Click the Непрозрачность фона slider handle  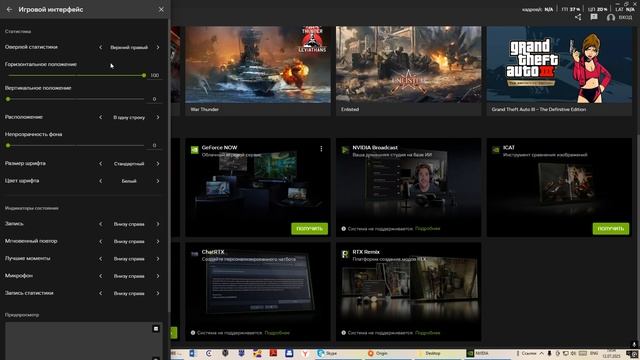8,145
